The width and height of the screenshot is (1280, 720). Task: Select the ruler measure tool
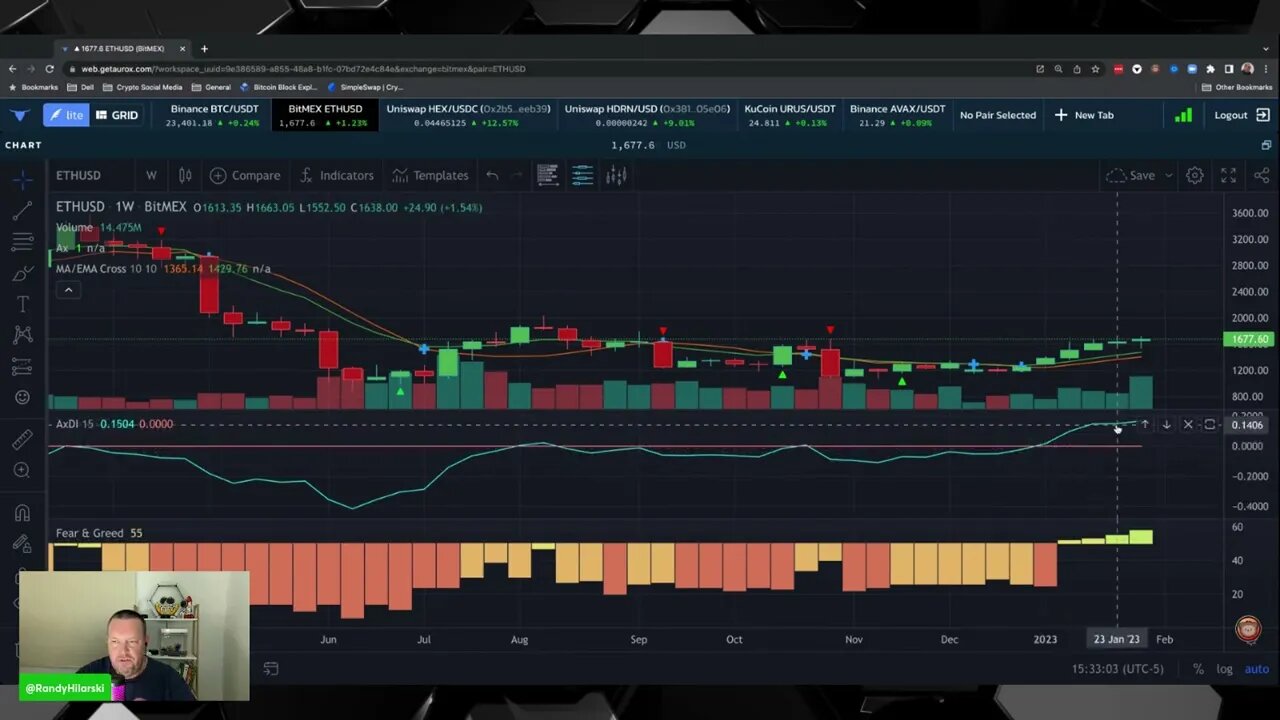pos(22,439)
